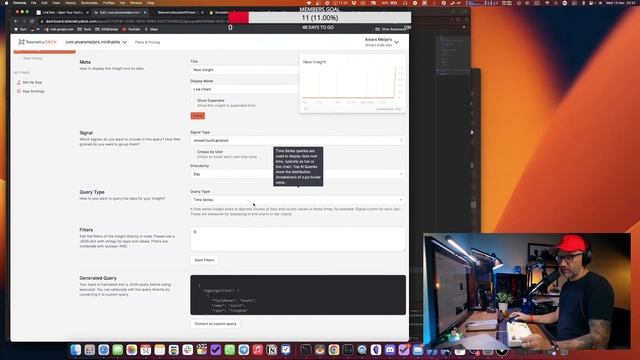This screenshot has height=360, width=640.
Task: Click the TelemetryDeck logo
Action: point(38,42)
